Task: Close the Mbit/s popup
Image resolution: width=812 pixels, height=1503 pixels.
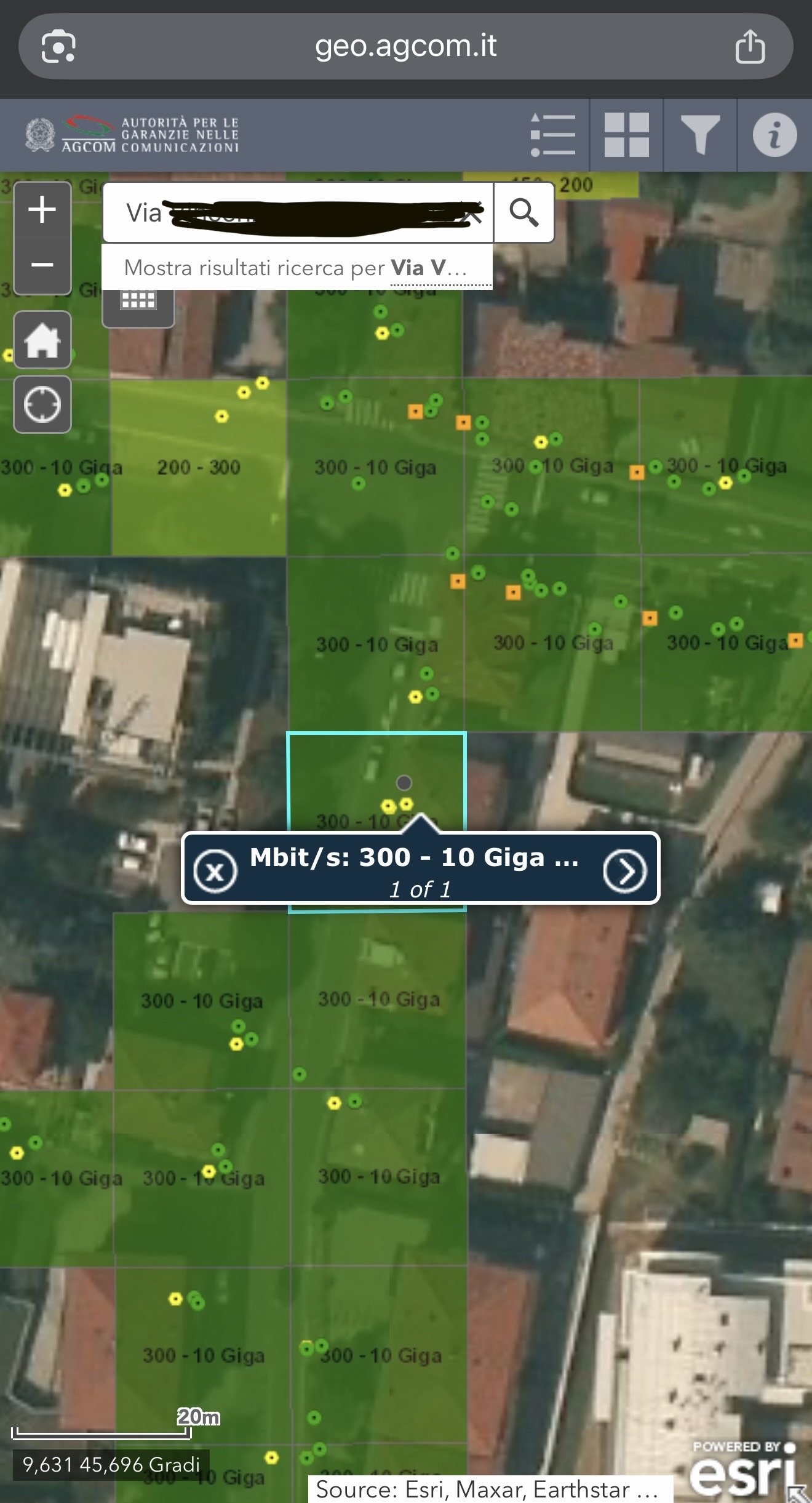Action: point(215,871)
